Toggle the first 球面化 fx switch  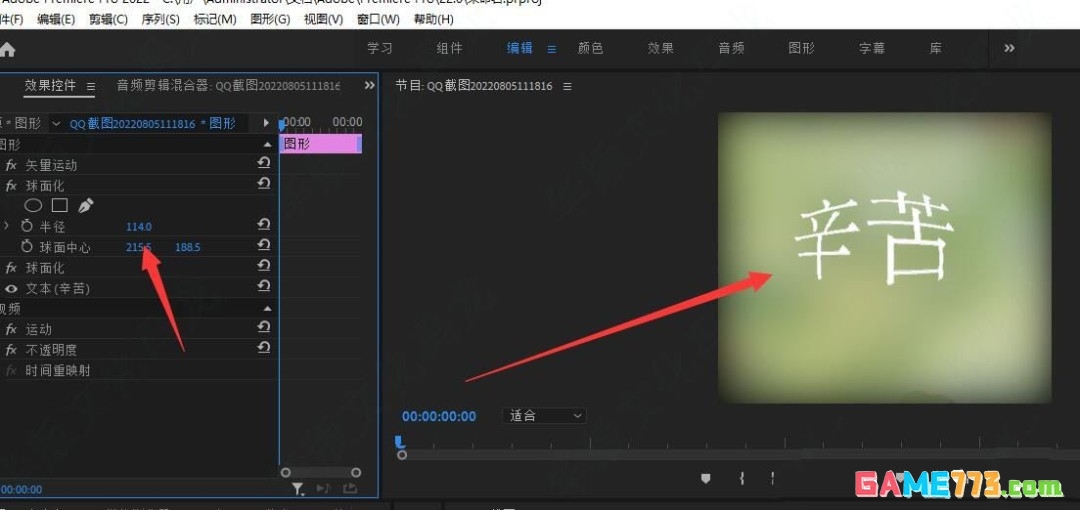[11, 186]
